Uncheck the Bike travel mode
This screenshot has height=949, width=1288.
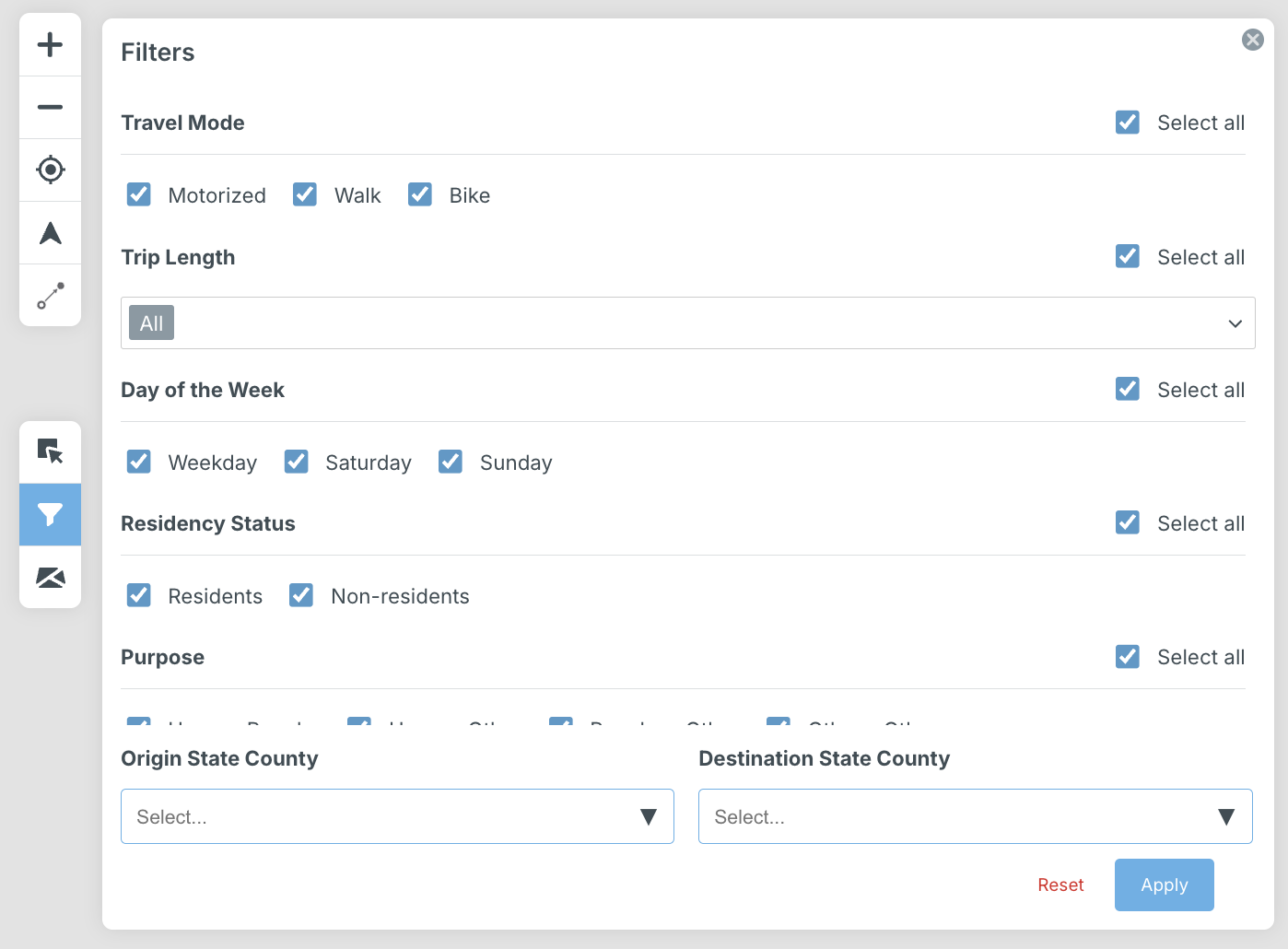[420, 194]
